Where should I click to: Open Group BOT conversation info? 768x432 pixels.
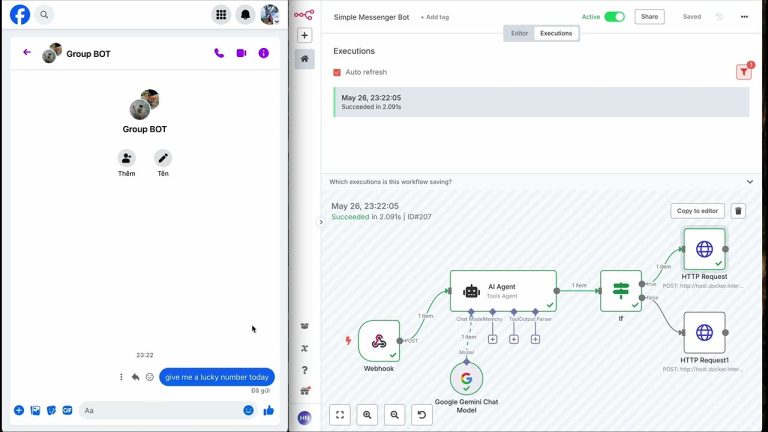[x=264, y=53]
